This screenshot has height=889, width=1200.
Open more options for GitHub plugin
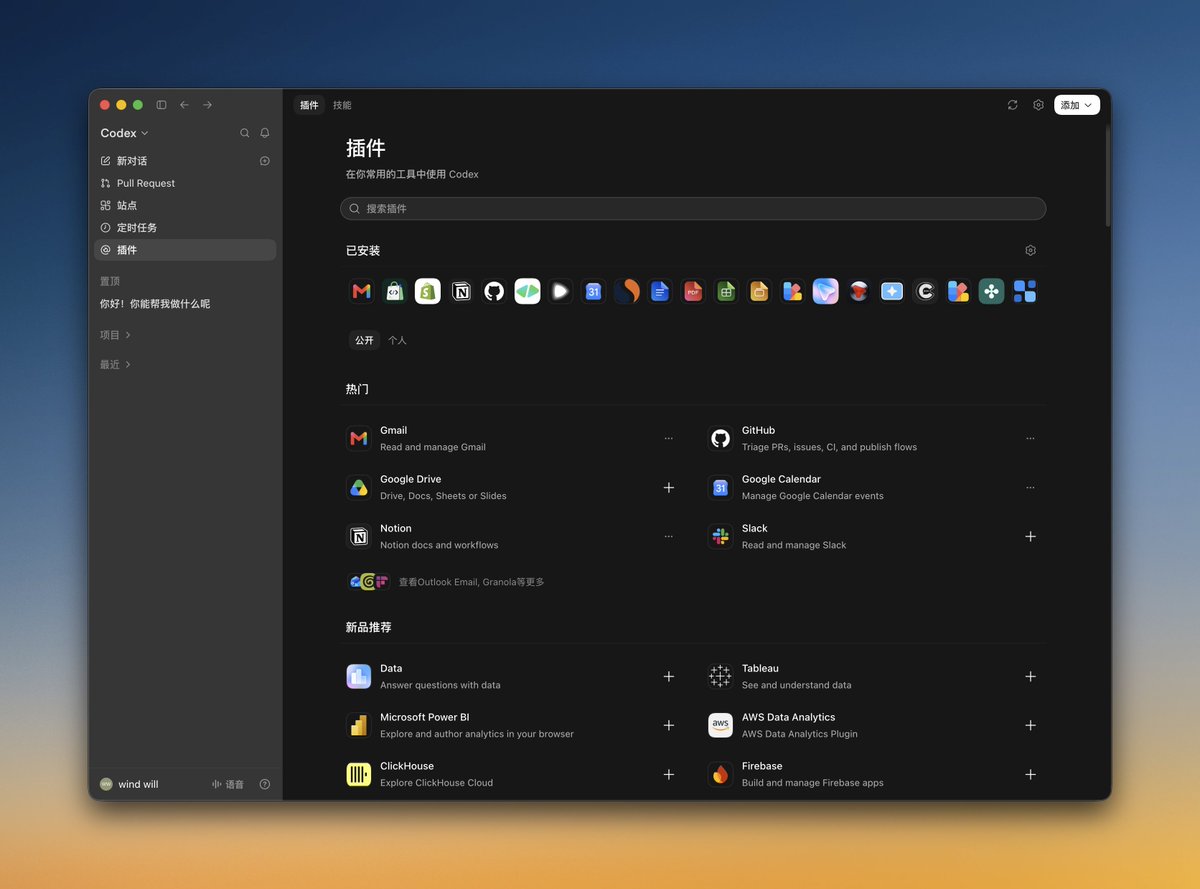[1030, 438]
